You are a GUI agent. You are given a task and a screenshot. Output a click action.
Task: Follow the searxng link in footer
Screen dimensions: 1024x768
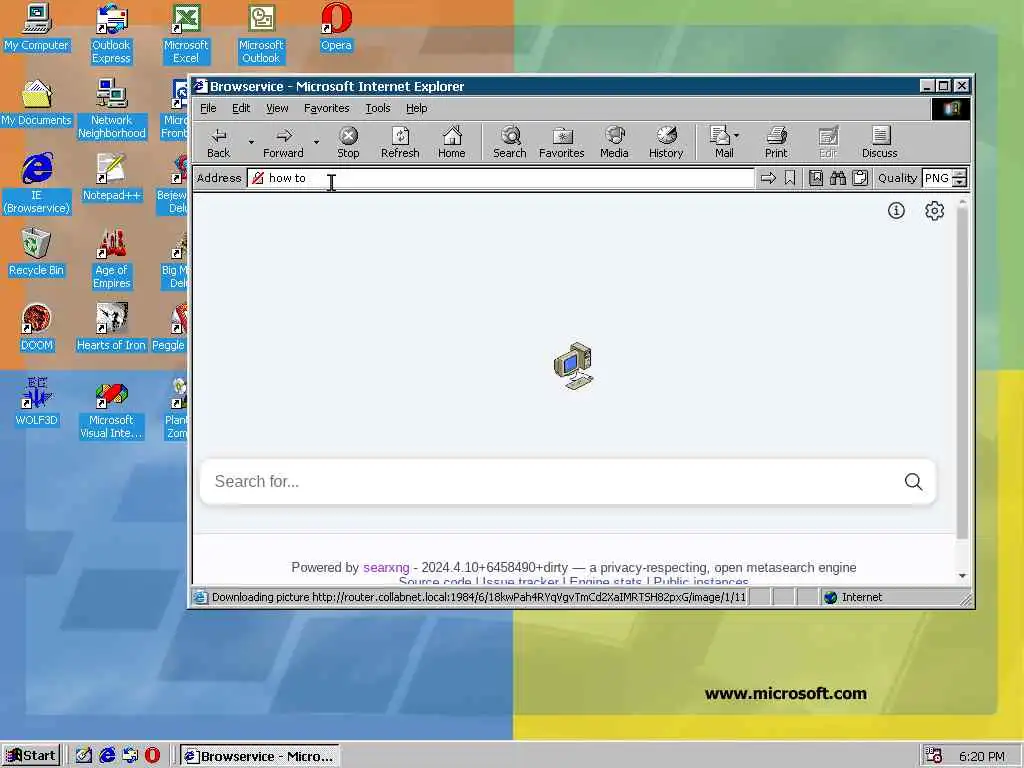point(386,568)
